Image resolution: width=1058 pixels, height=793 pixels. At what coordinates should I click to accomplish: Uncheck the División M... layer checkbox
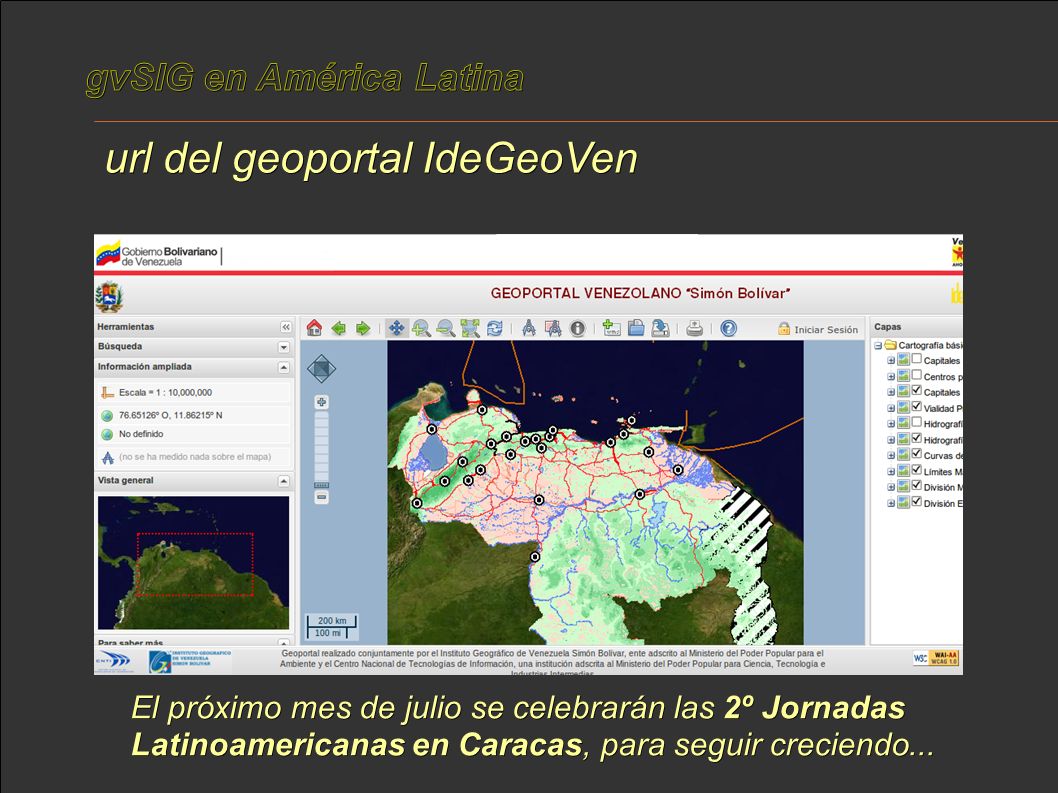coord(916,486)
